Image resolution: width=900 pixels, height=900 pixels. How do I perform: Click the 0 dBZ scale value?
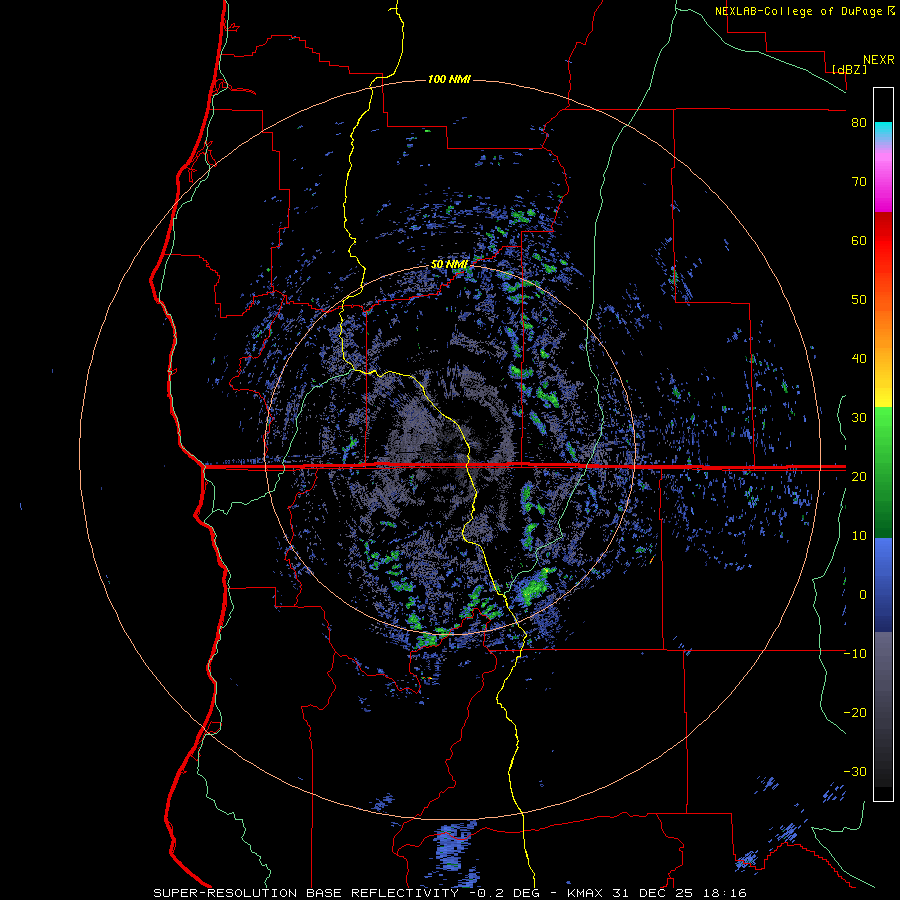(x=863, y=595)
